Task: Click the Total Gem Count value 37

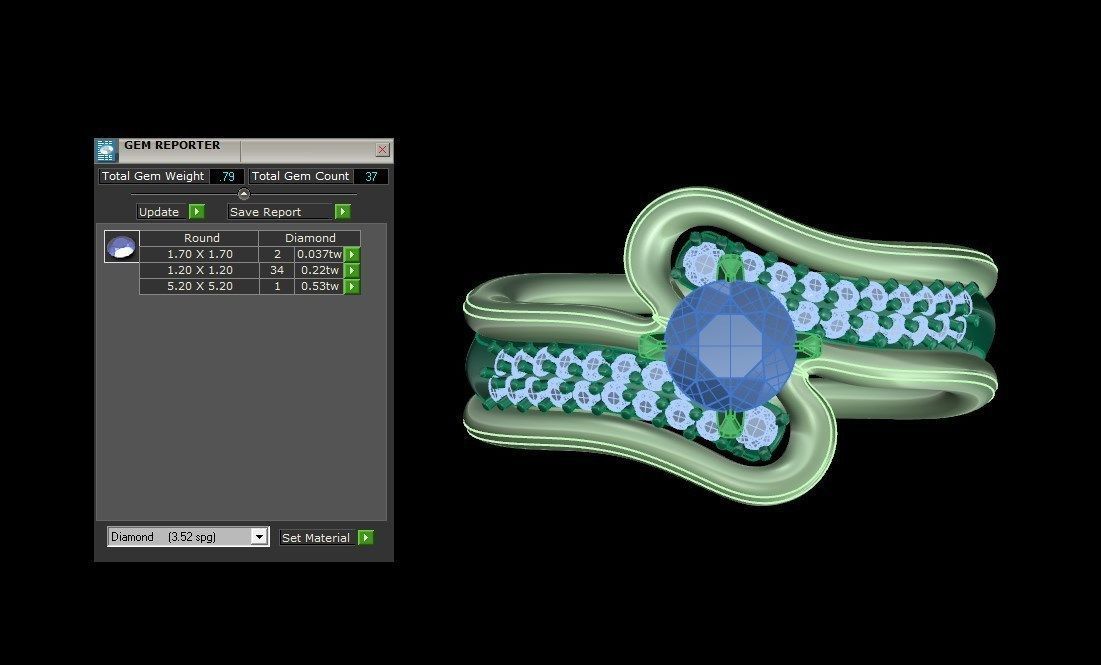Action: 371,177
